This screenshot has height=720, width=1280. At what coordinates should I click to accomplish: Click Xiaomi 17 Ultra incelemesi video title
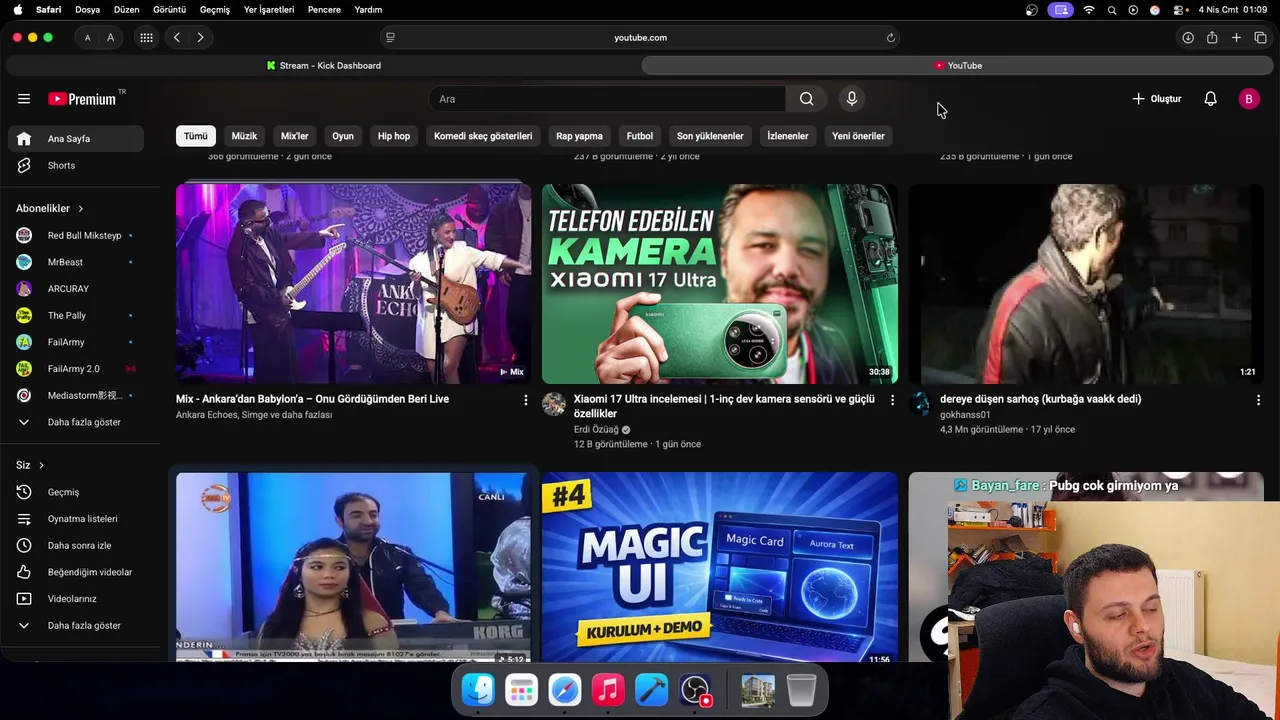click(724, 406)
